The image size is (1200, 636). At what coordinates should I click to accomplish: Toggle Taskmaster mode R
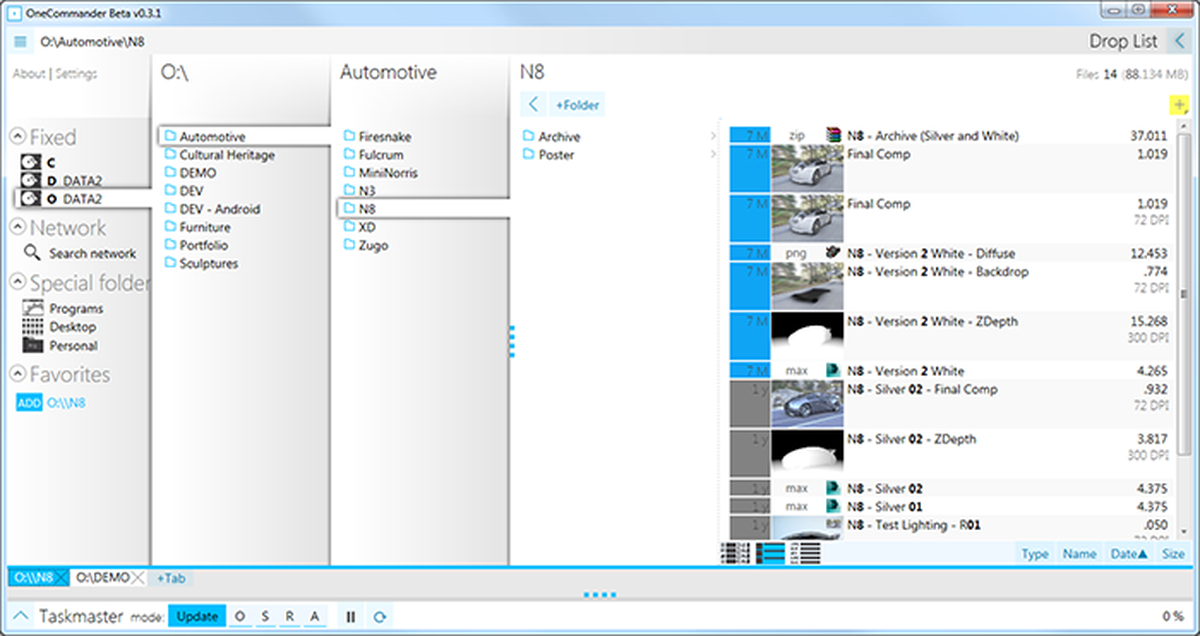click(290, 617)
